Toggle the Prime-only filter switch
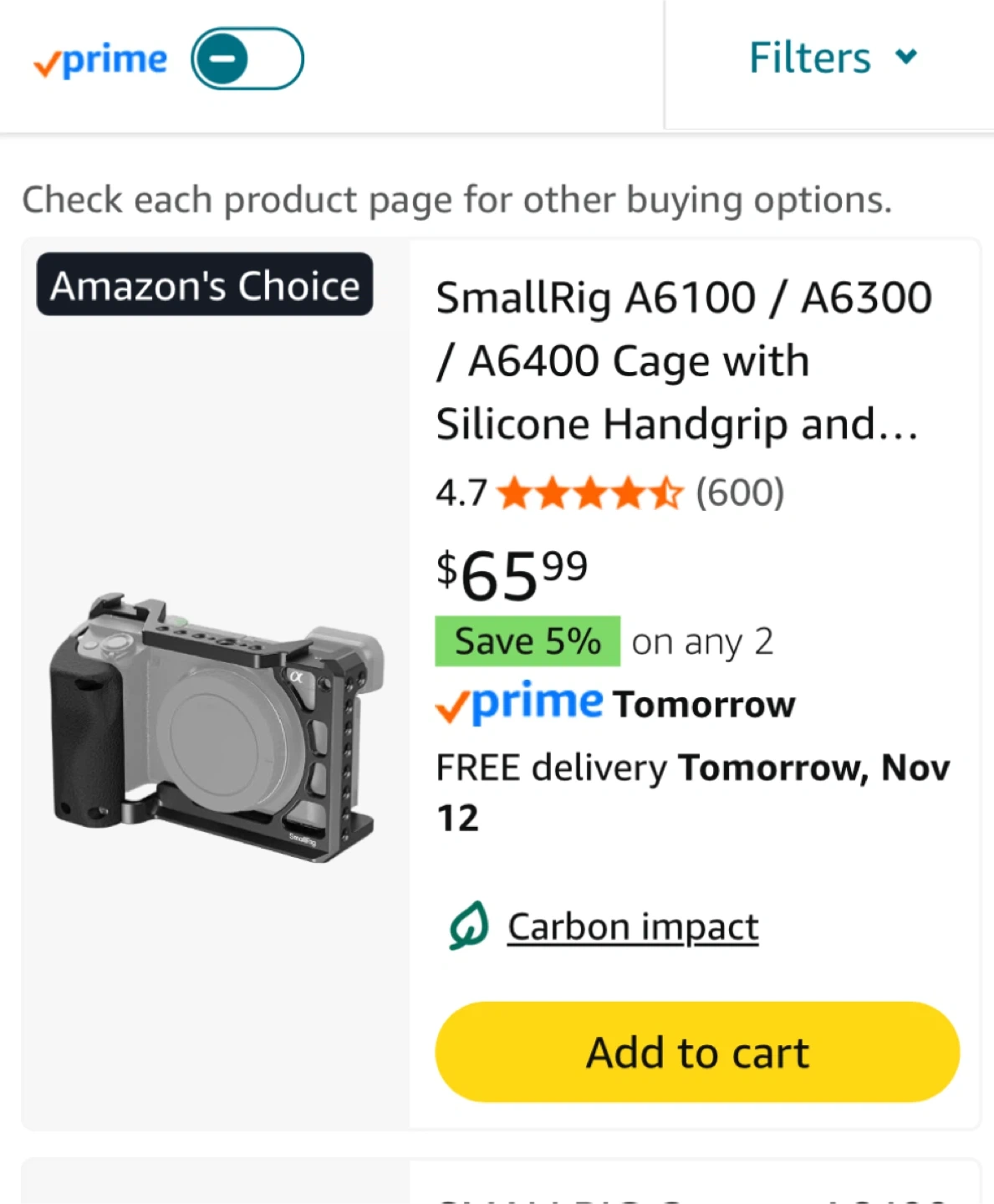The height and width of the screenshot is (1204, 994). coord(247,59)
